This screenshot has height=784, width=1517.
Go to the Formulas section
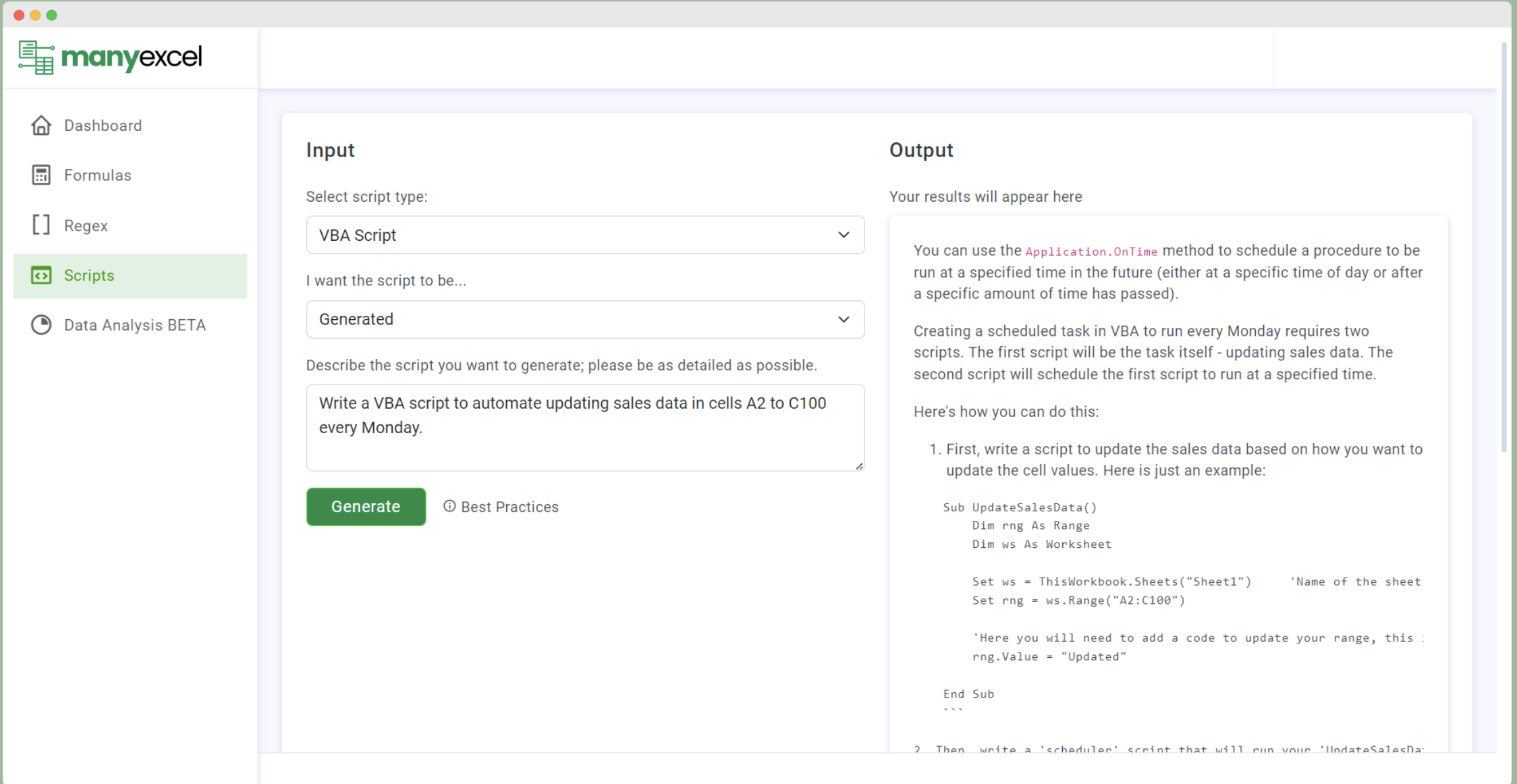coord(130,175)
